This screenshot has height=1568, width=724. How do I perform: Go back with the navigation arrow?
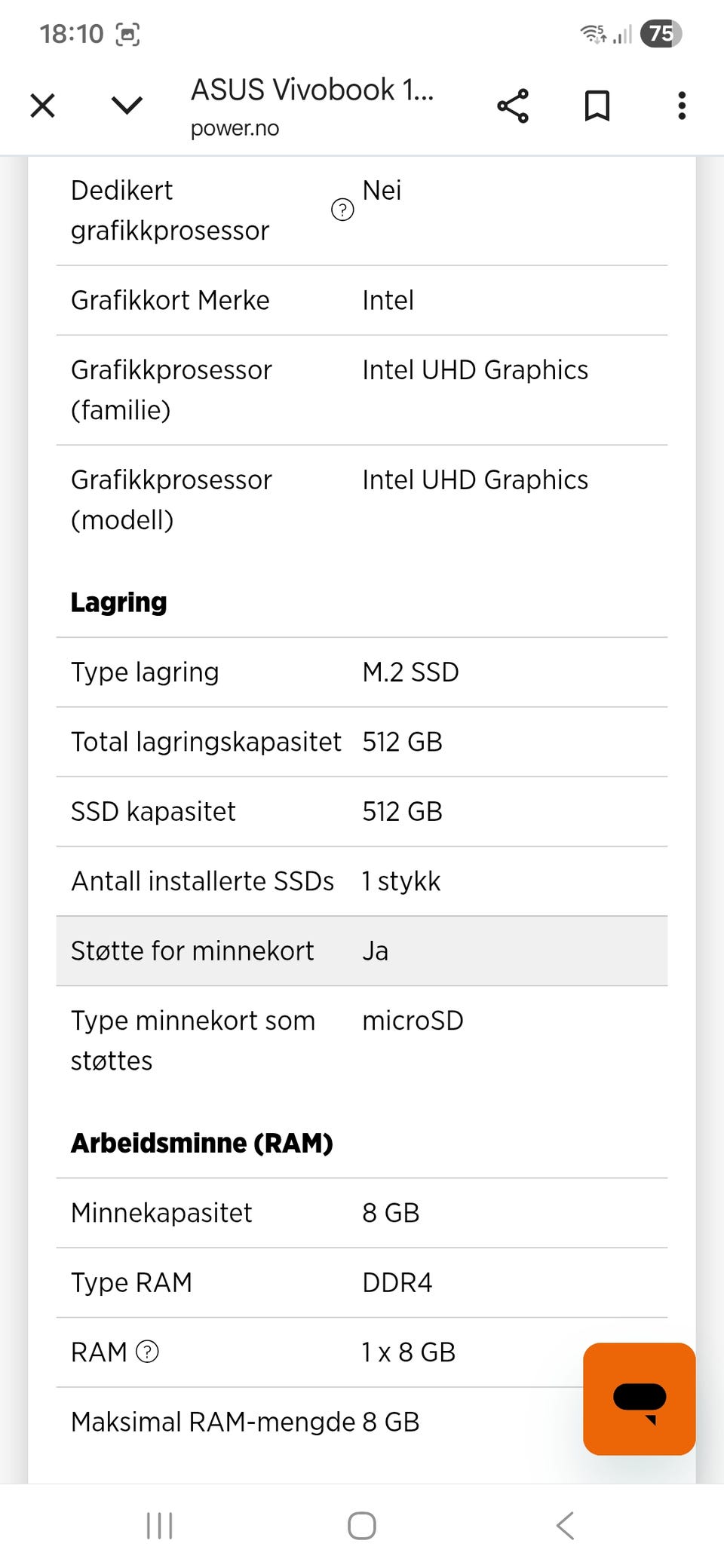565,1525
